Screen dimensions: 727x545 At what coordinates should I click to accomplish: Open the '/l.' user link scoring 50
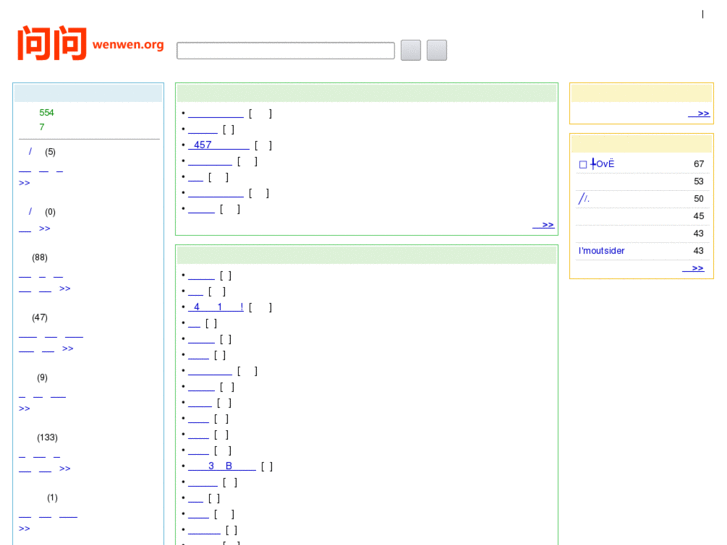[584, 199]
